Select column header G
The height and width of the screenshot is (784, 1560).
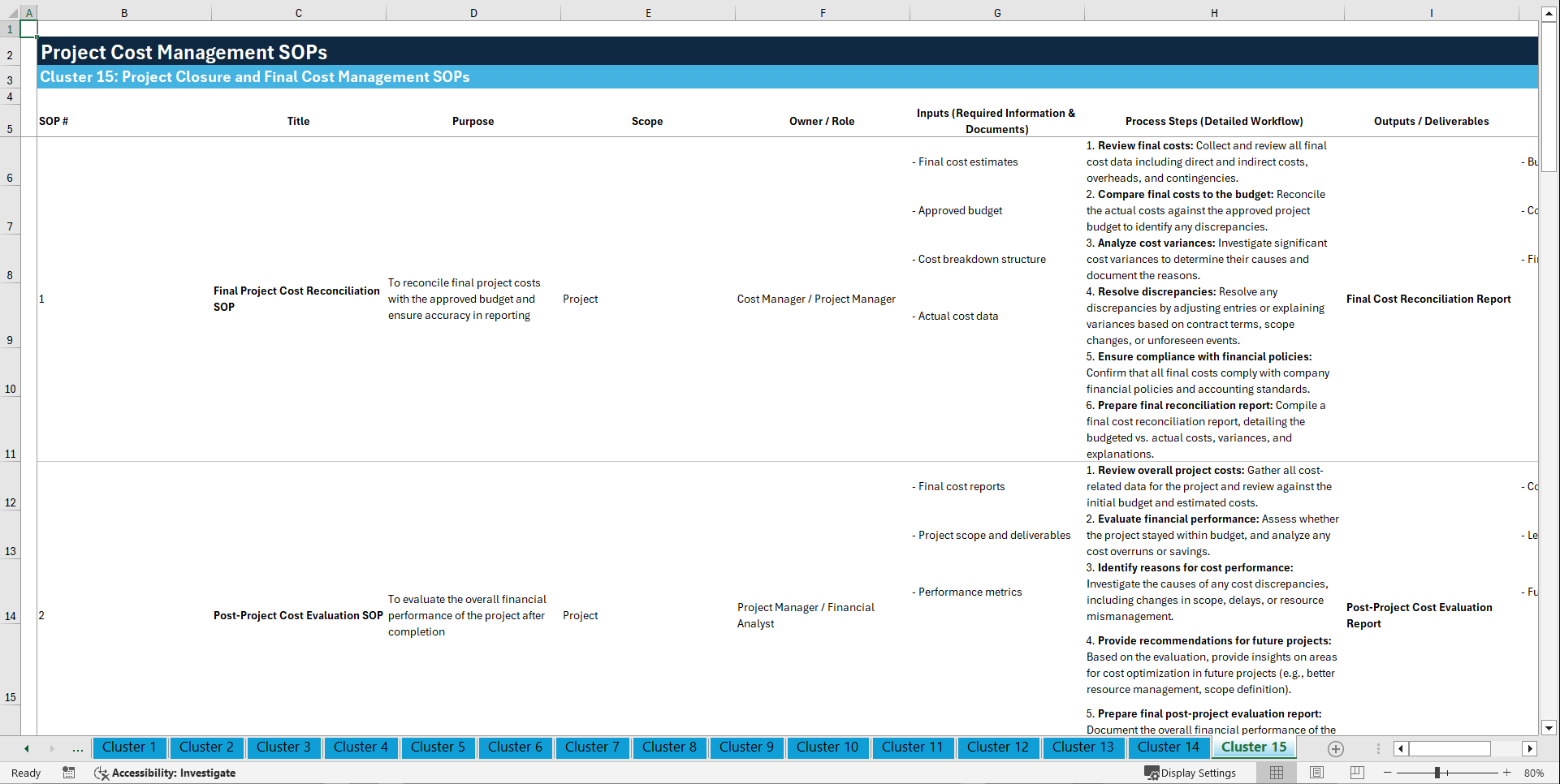[x=996, y=12]
